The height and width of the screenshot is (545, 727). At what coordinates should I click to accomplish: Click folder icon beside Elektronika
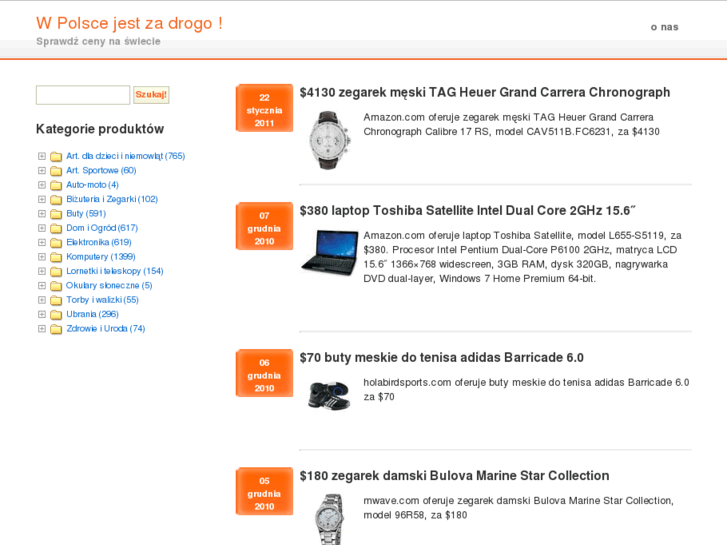pyautogui.click(x=56, y=243)
